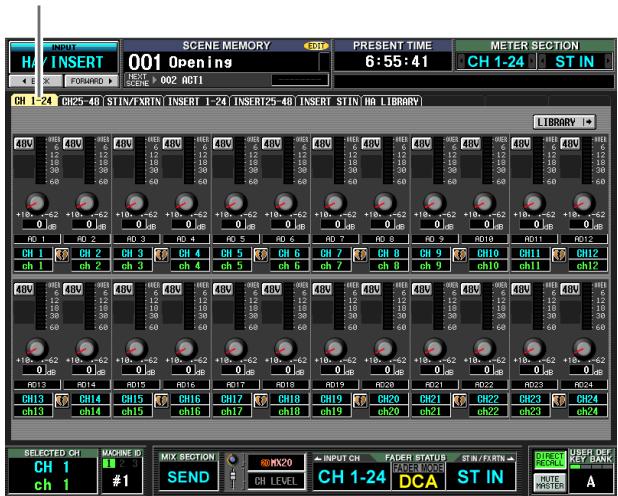Click the MX20 button
This screenshot has height=496, width=618.
pyautogui.click(x=275, y=462)
